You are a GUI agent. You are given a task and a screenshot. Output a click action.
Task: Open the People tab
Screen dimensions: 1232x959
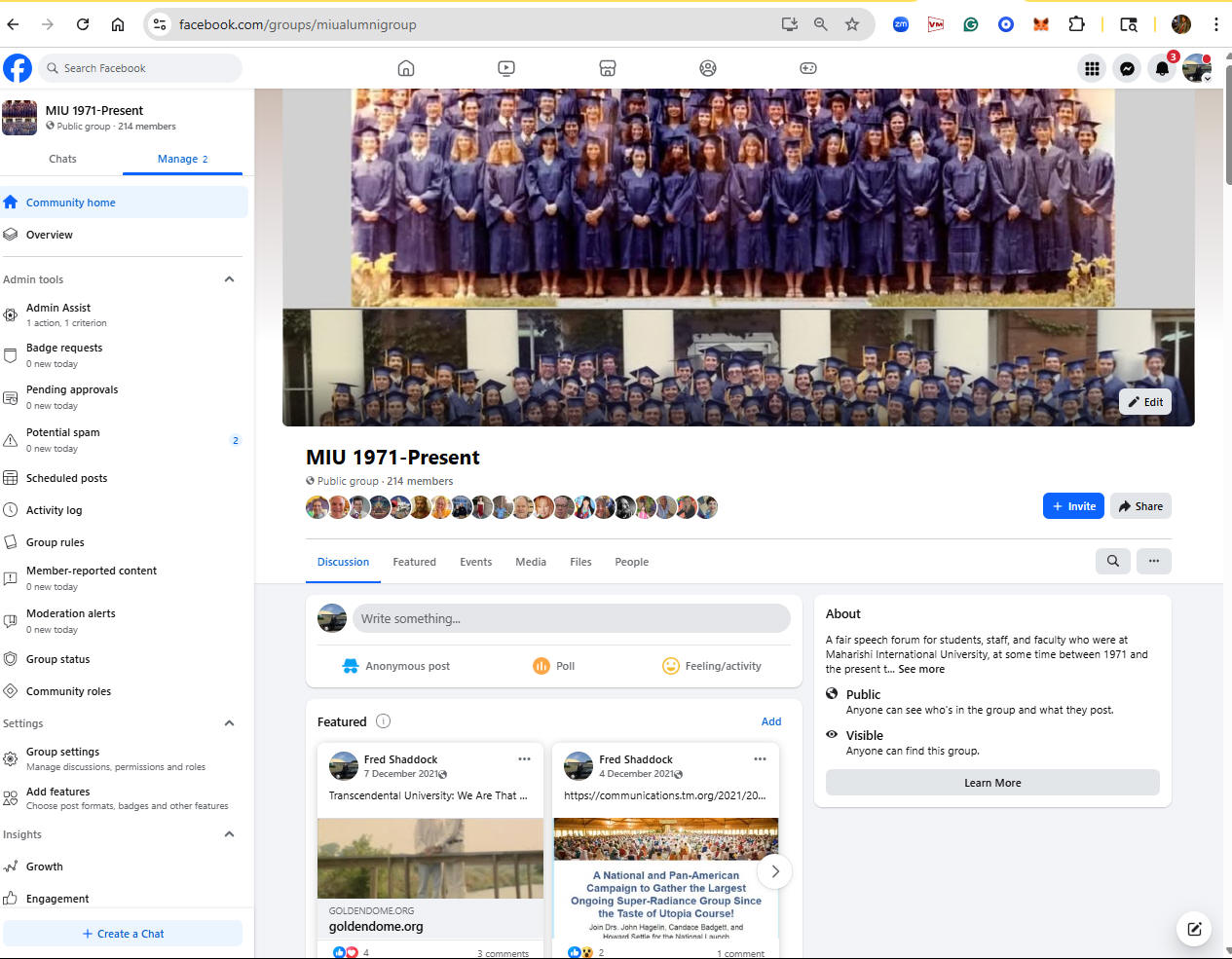(x=631, y=562)
